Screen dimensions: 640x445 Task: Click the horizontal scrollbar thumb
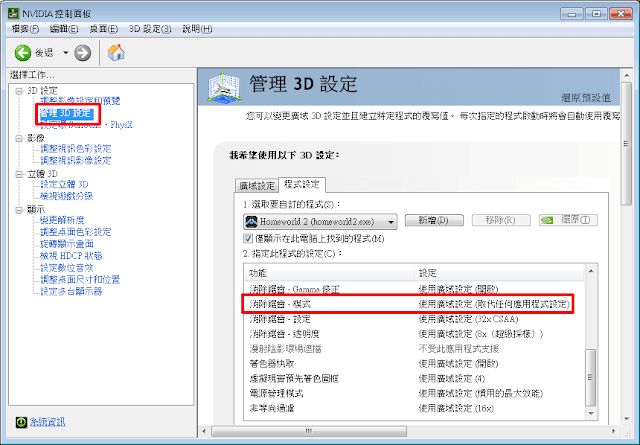pyautogui.click(x=309, y=431)
